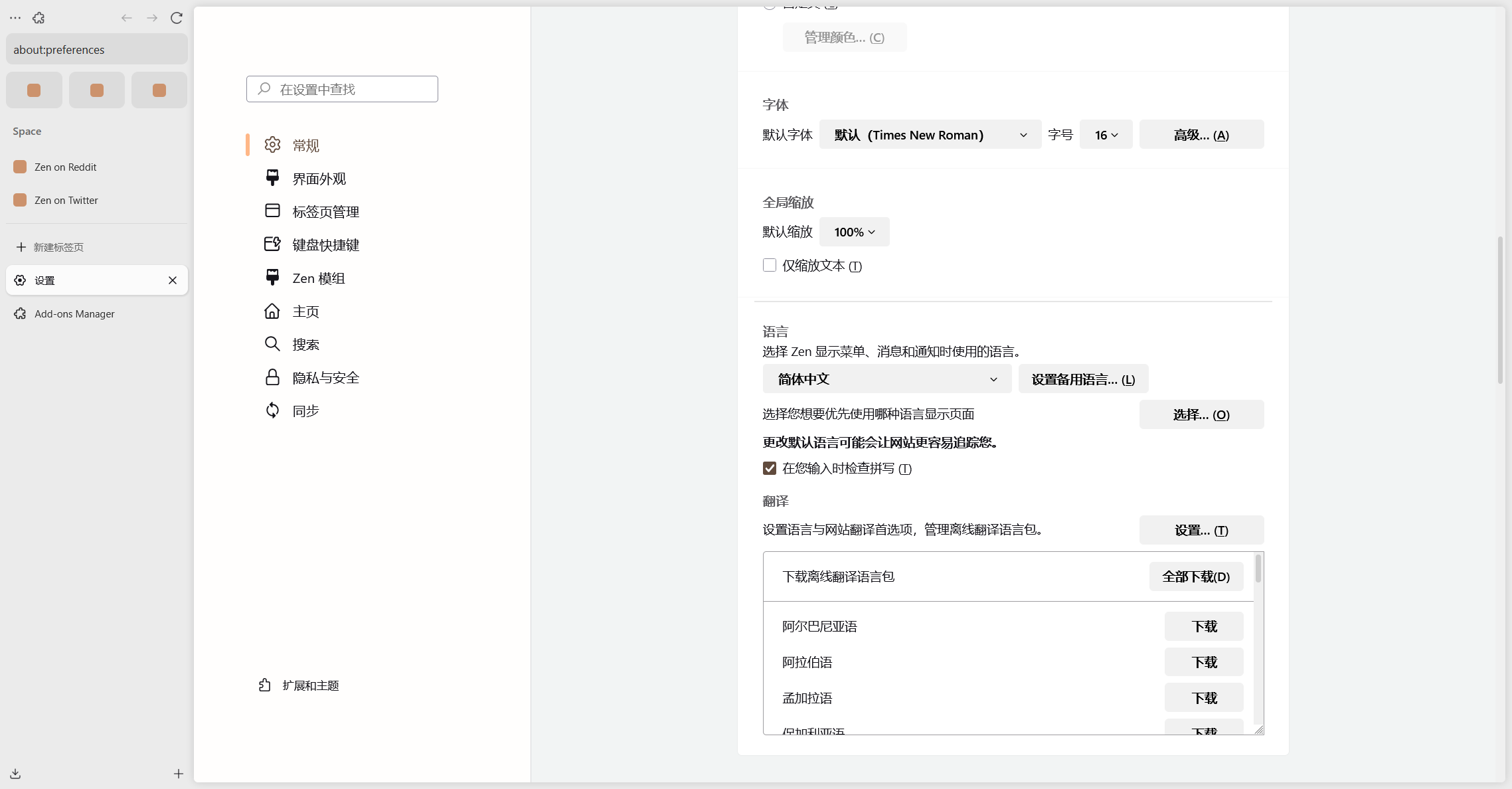Open the extensions puzzle icon in toolbar
Viewport: 1512px width, 789px height.
39,18
